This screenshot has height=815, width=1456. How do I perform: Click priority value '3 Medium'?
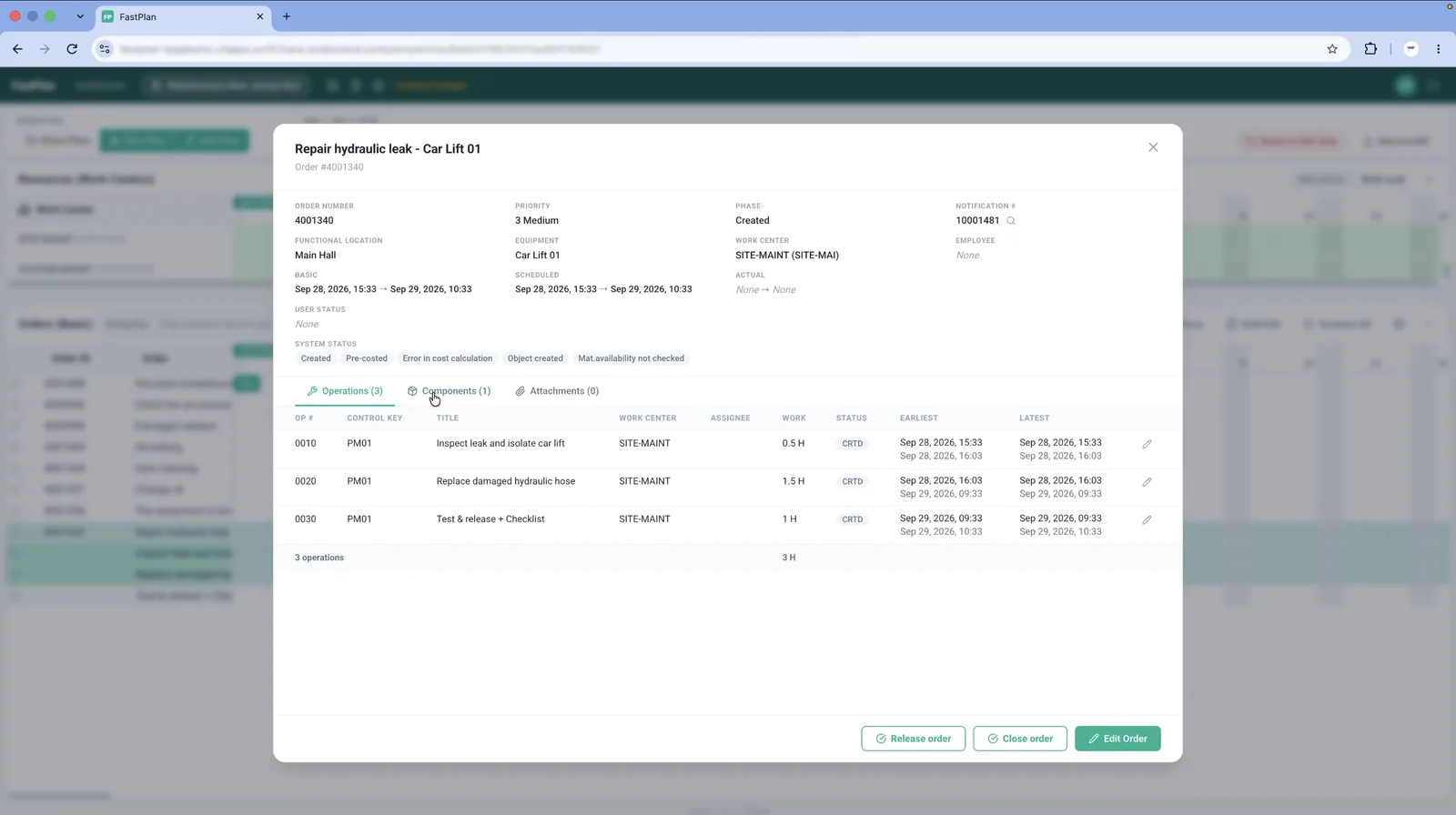click(537, 220)
